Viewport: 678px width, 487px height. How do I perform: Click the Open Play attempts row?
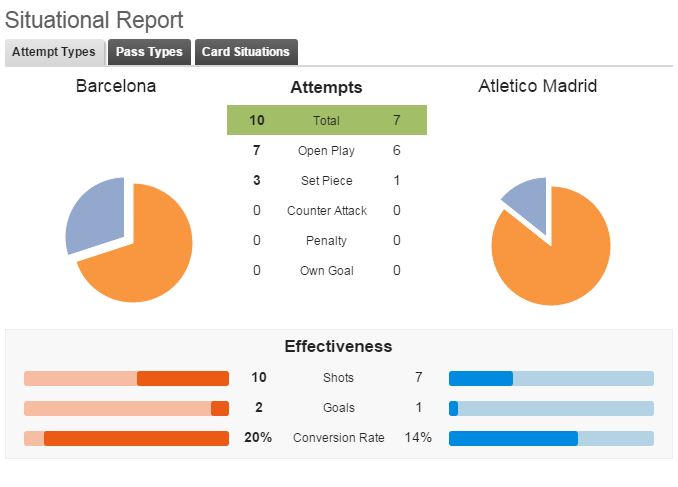pyautogui.click(x=326, y=151)
